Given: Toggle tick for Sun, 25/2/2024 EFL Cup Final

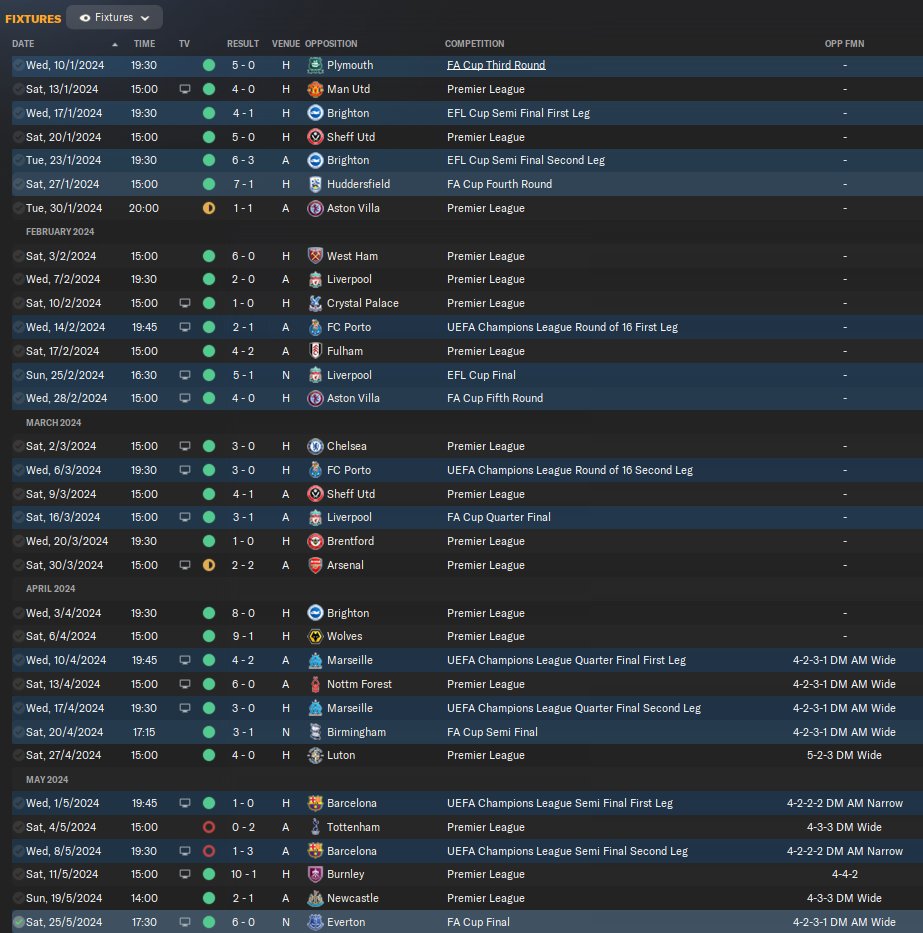Looking at the screenshot, I should (x=18, y=375).
